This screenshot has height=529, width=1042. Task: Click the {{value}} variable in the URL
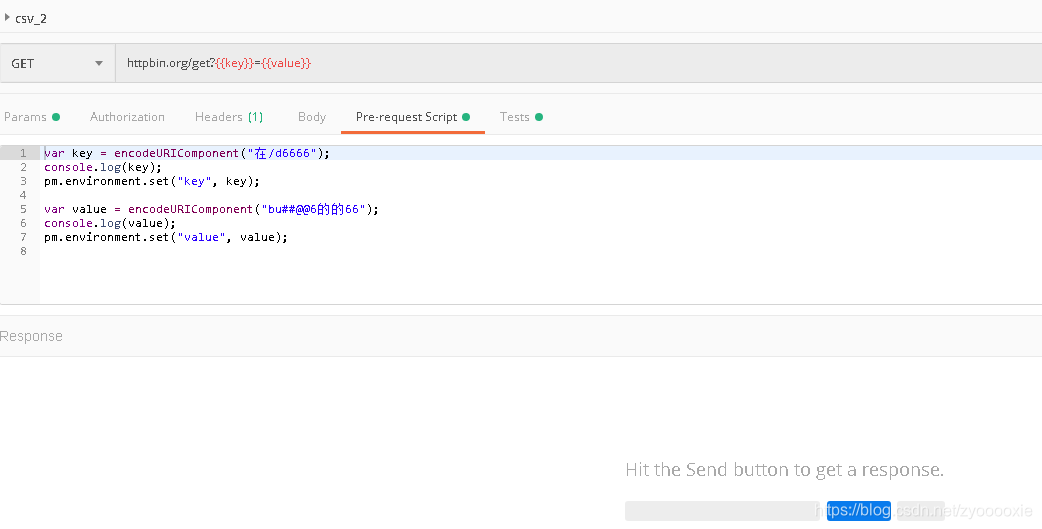point(286,63)
